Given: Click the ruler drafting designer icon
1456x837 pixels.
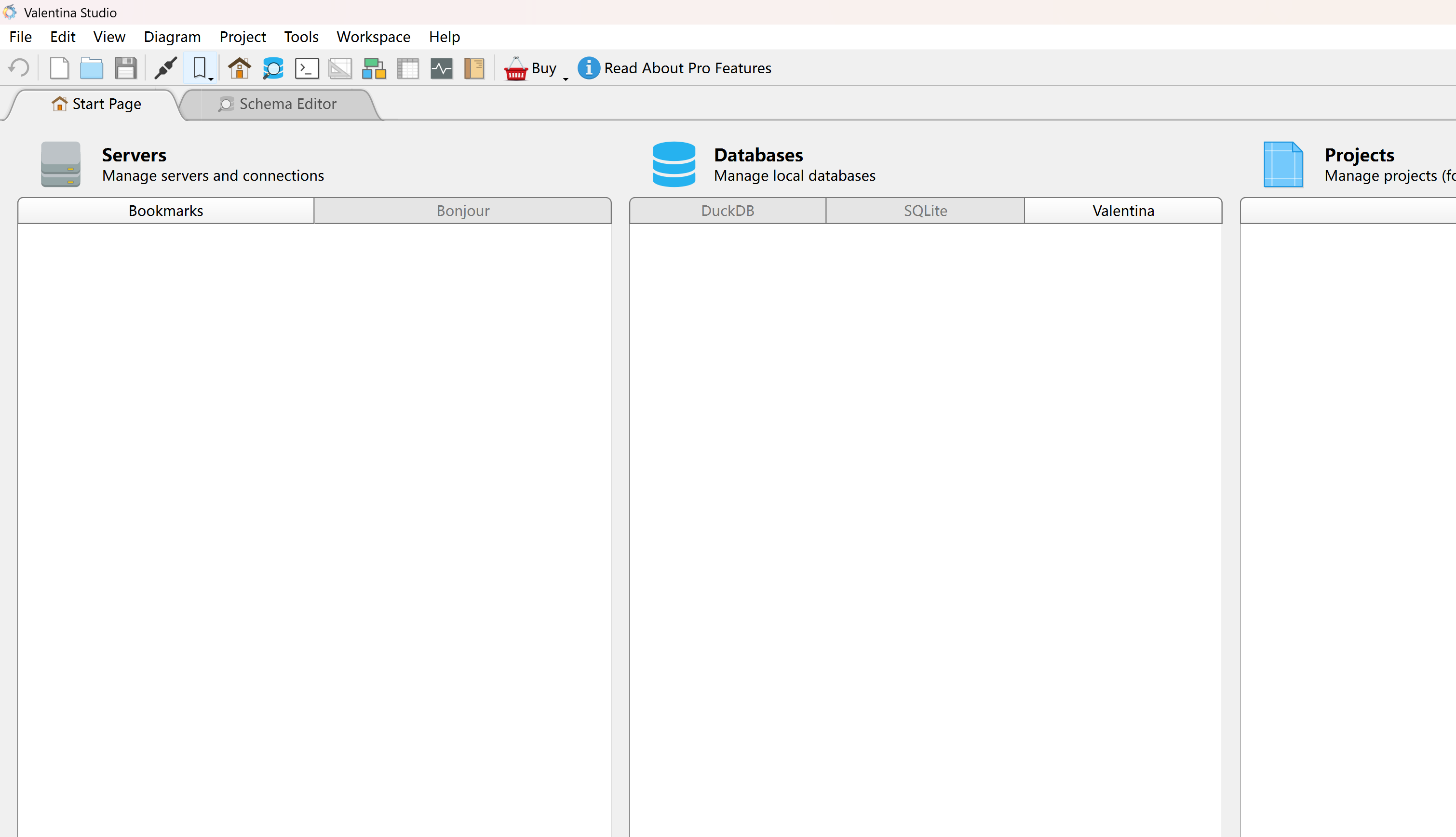Looking at the screenshot, I should click(340, 68).
